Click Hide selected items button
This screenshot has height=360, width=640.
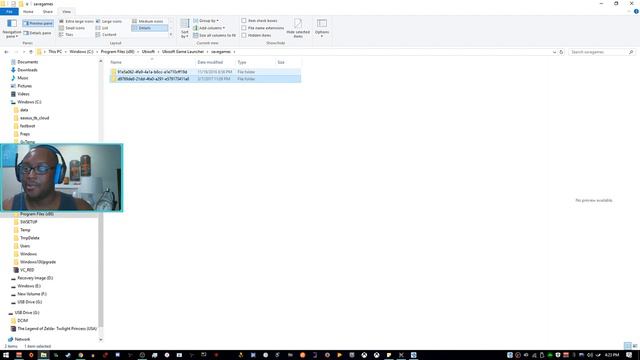pos(298,28)
